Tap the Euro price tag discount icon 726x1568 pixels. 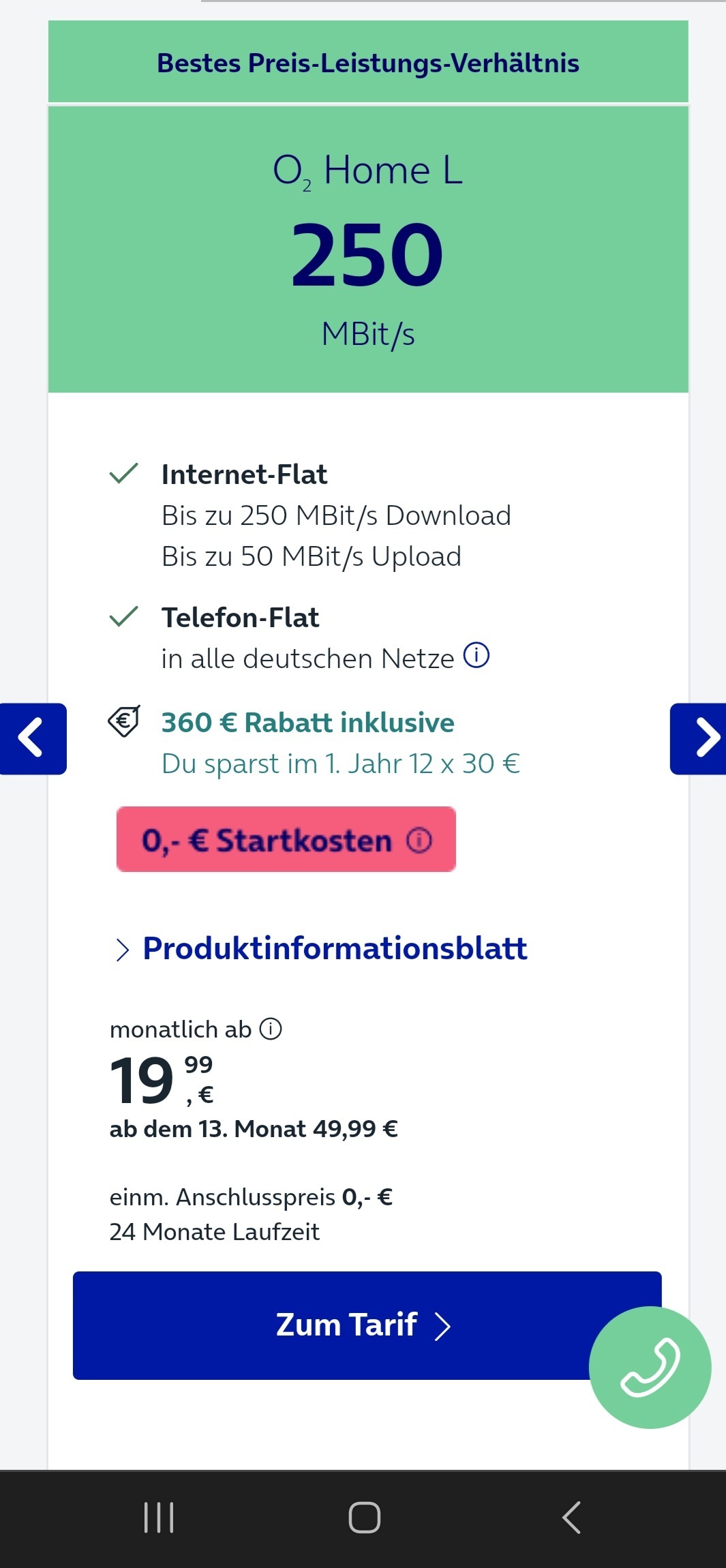(x=124, y=721)
